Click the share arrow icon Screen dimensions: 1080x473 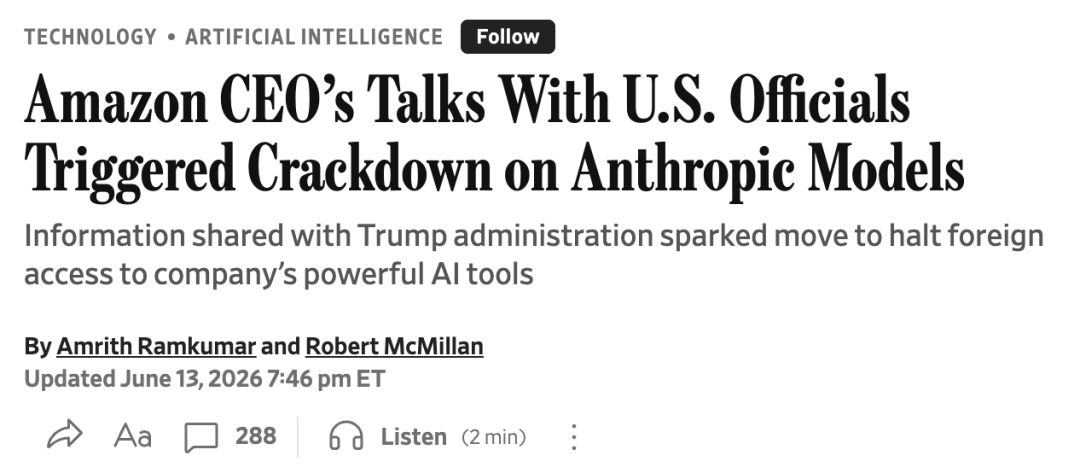(64, 436)
